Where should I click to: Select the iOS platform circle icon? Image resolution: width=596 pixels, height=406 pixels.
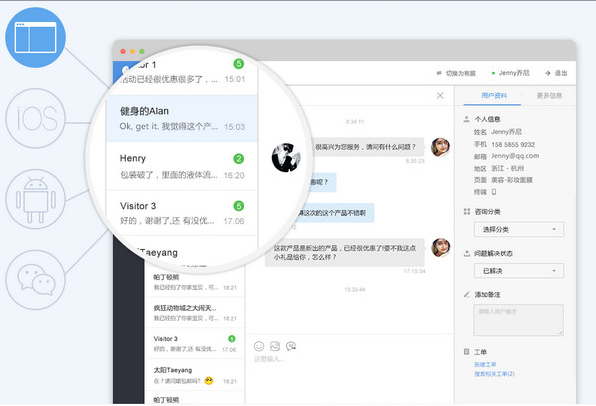pos(35,118)
